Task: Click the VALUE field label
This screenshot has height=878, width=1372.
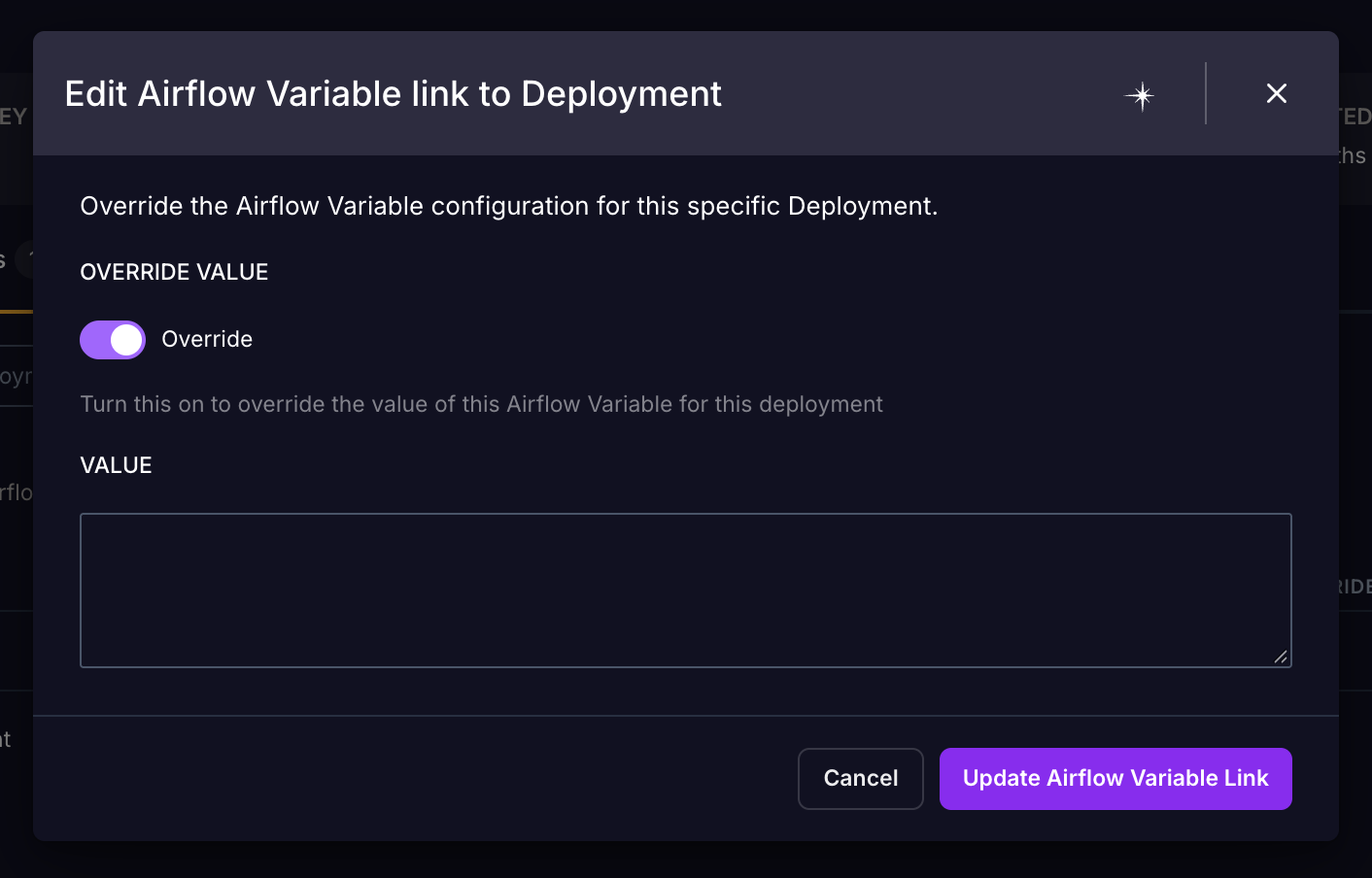Action: (116, 465)
